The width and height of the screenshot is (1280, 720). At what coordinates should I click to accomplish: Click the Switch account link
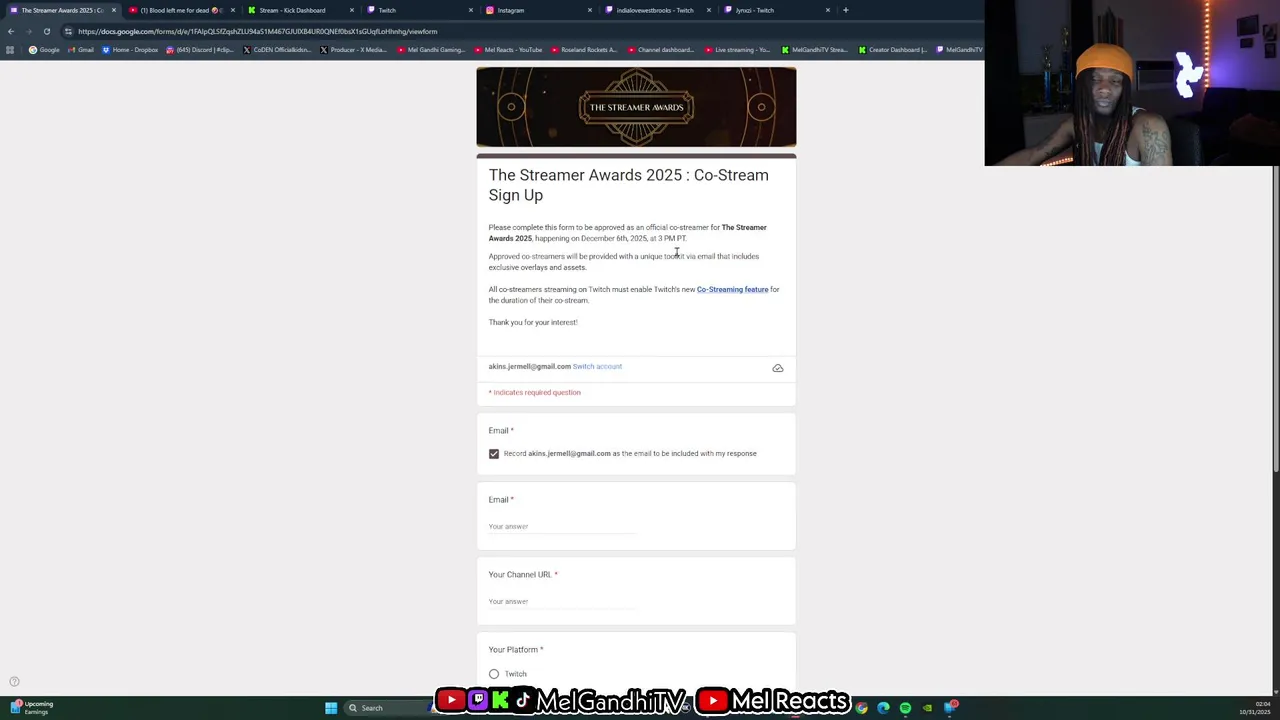(x=597, y=366)
